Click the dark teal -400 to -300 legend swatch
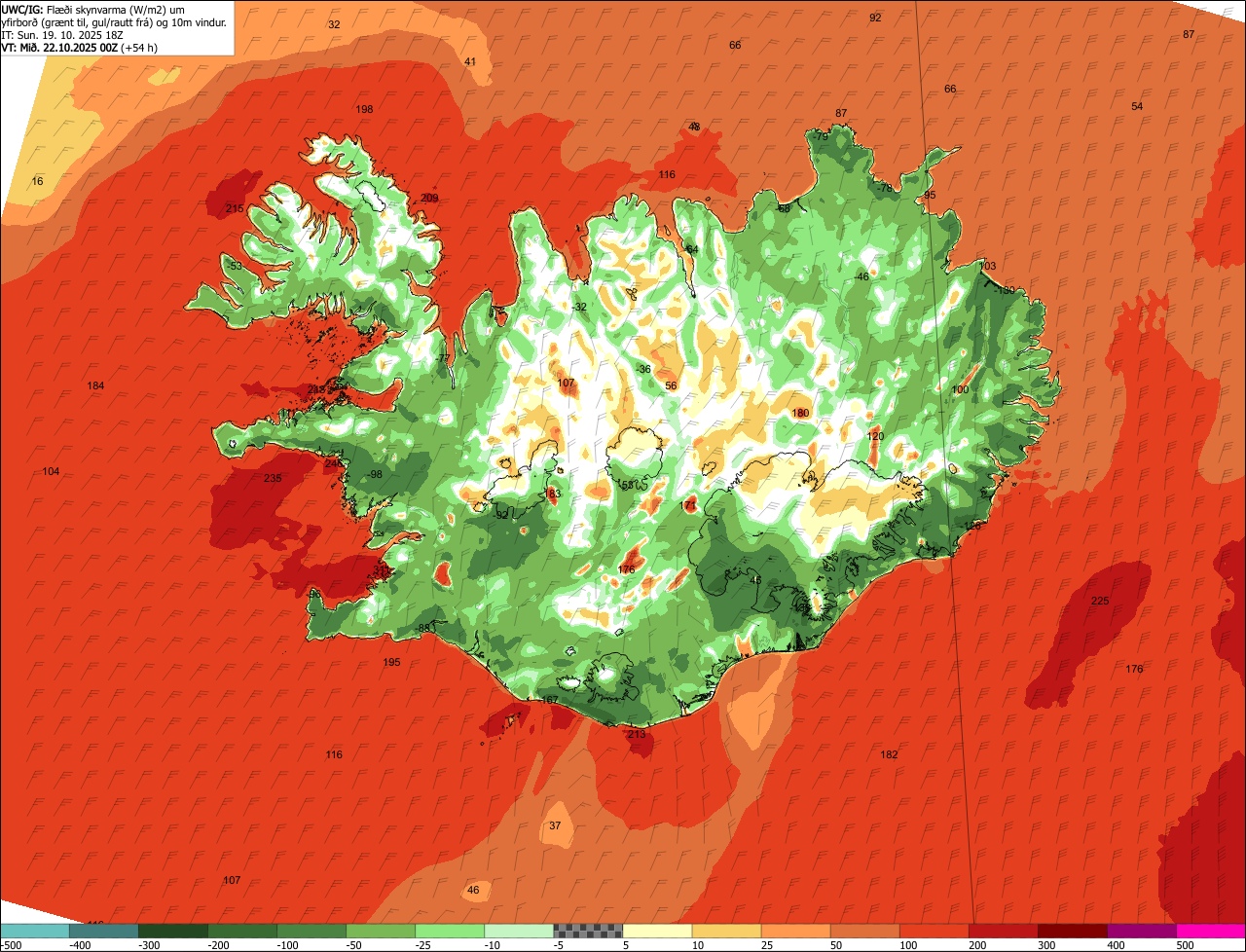Image resolution: width=1246 pixels, height=952 pixels. [103, 931]
